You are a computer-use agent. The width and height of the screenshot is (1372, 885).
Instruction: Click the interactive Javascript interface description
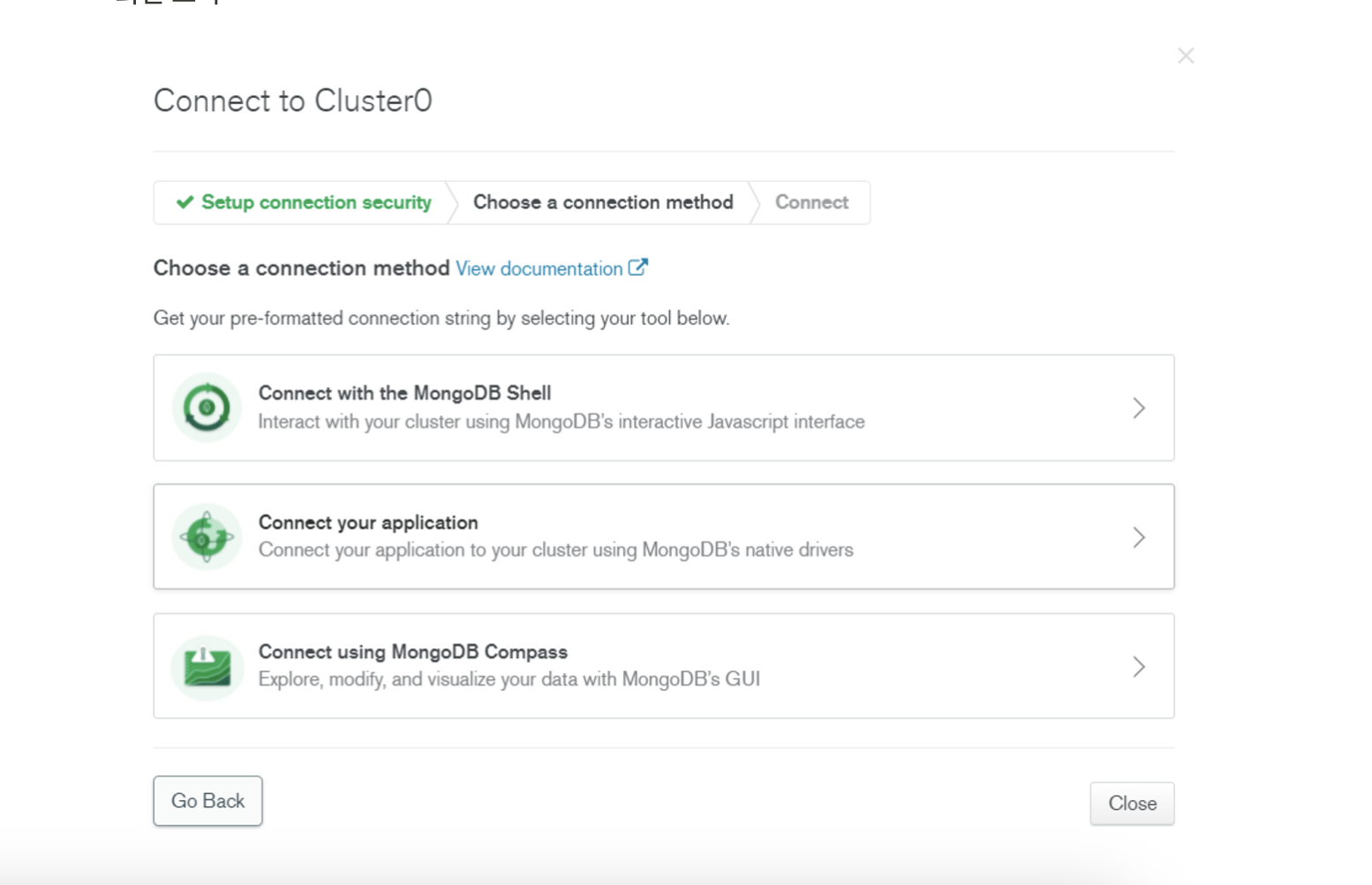[562, 422]
